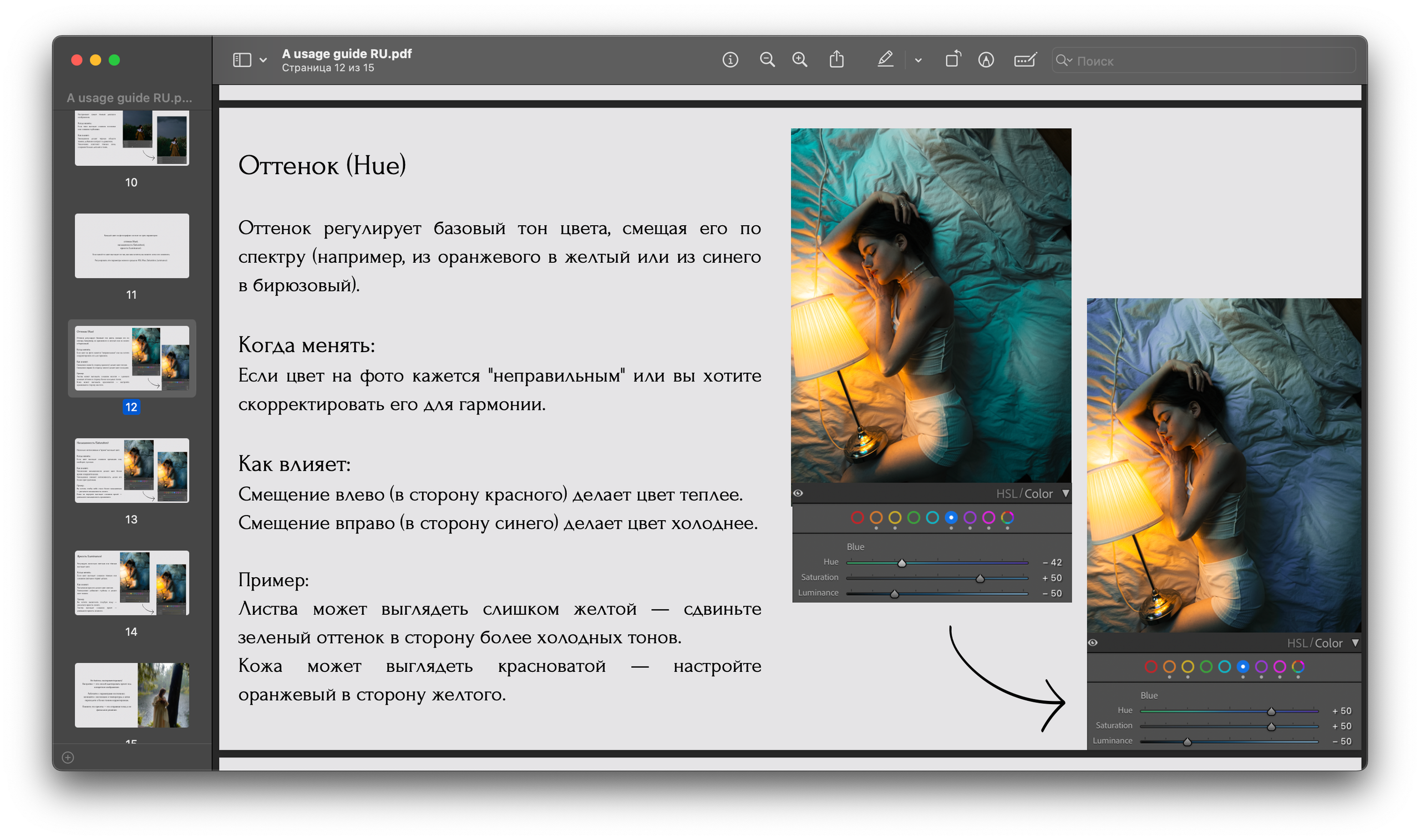
Task: Click the document info inspector icon
Action: point(730,59)
